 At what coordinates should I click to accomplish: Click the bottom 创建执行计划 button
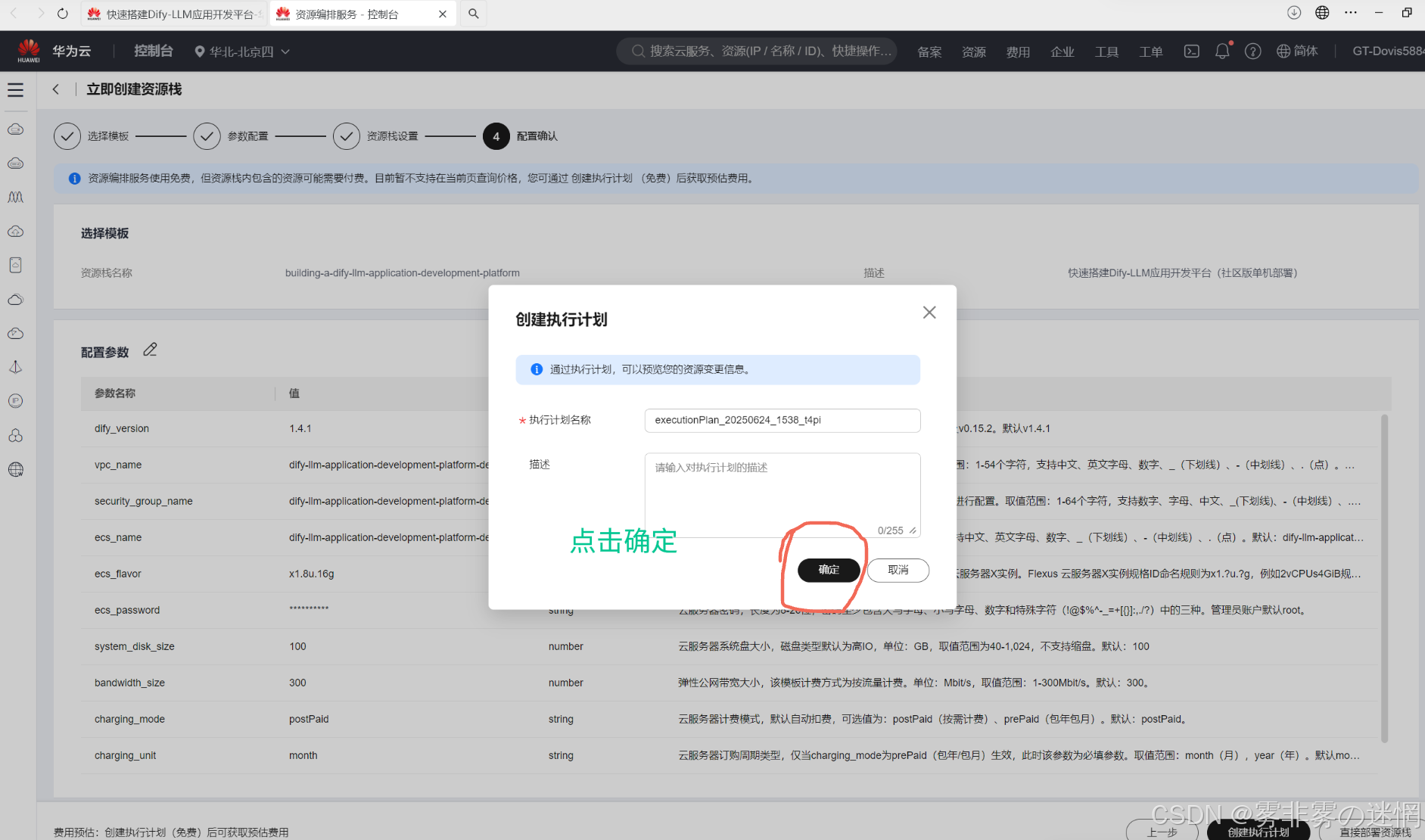1259,832
